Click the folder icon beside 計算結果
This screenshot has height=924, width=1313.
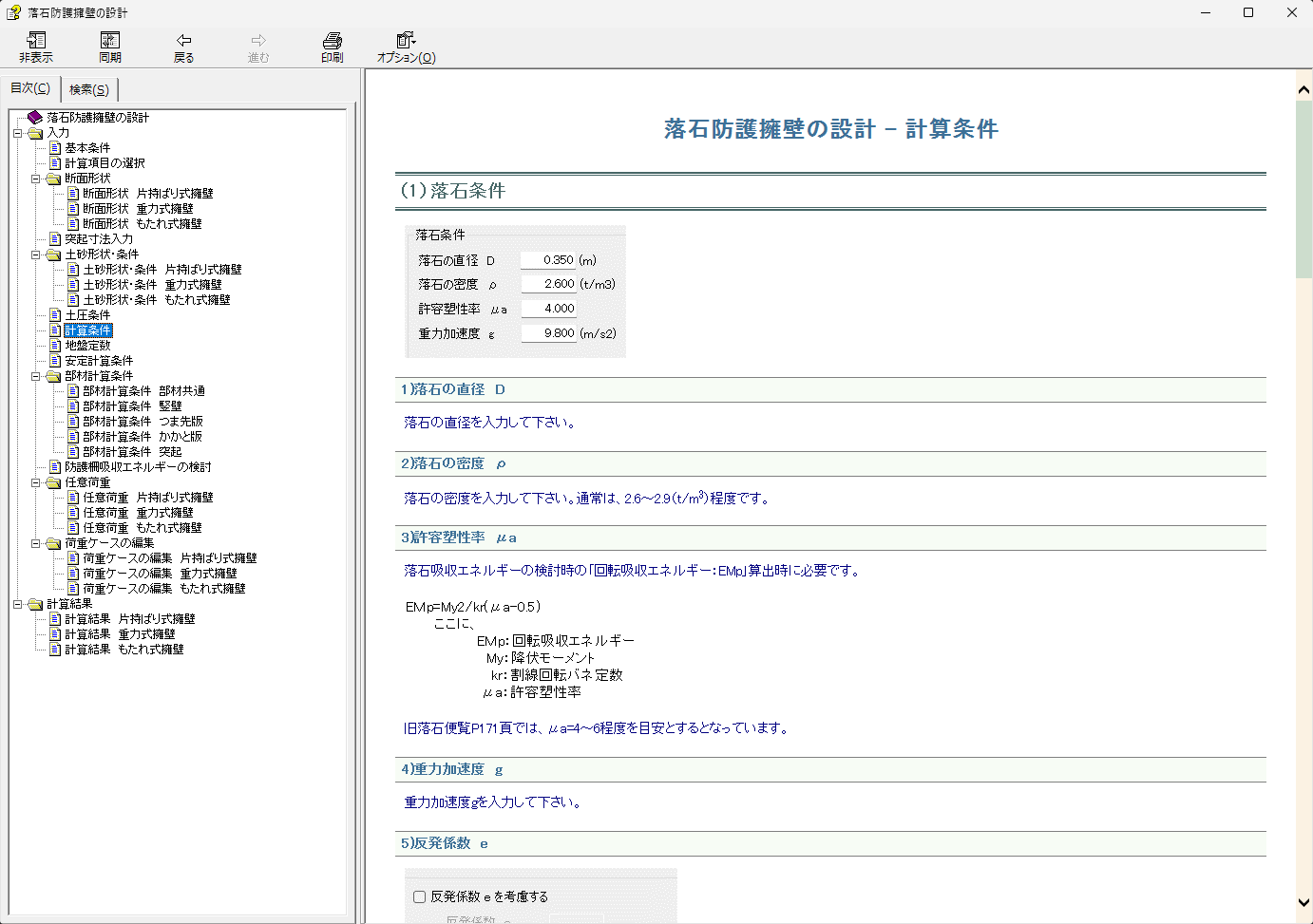click(36, 604)
